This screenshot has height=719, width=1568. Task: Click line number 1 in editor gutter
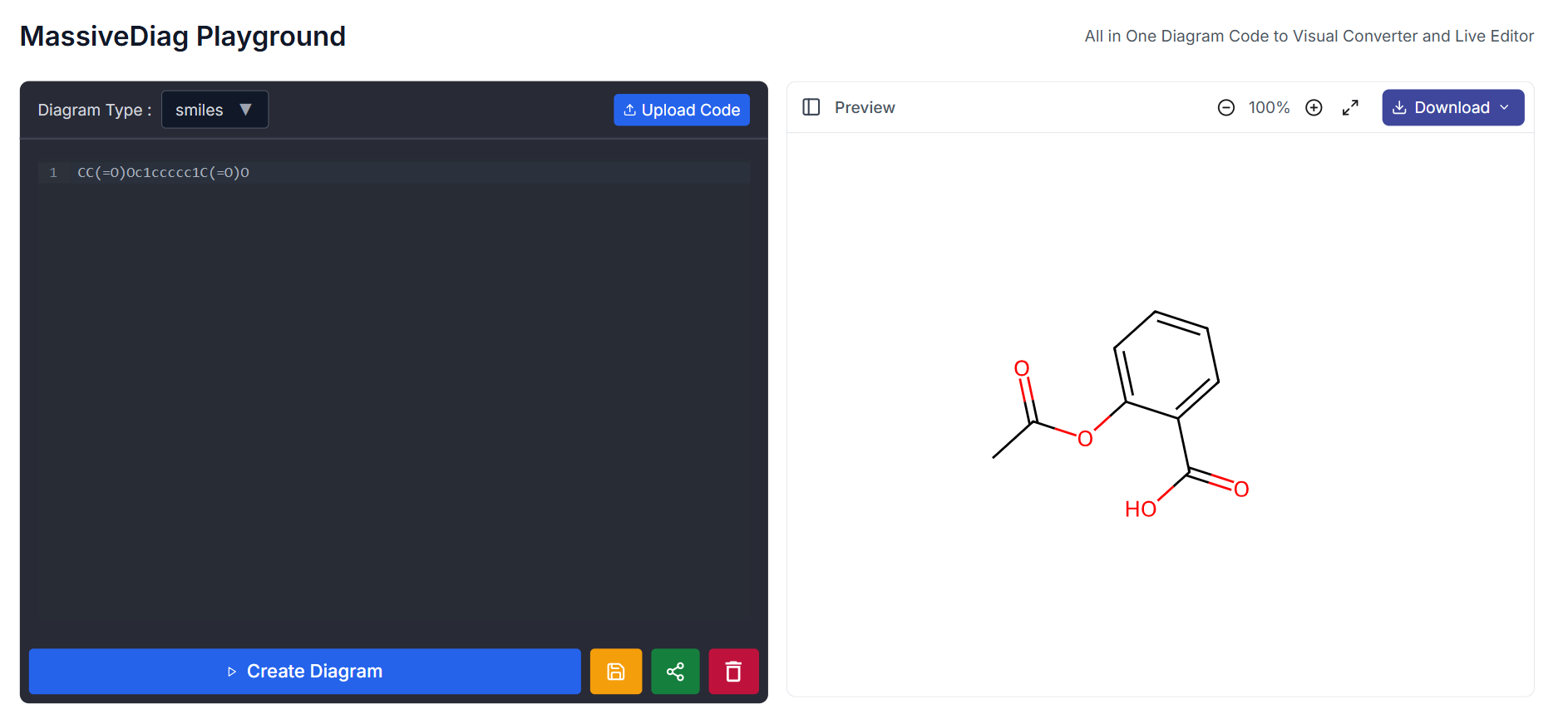(53, 173)
